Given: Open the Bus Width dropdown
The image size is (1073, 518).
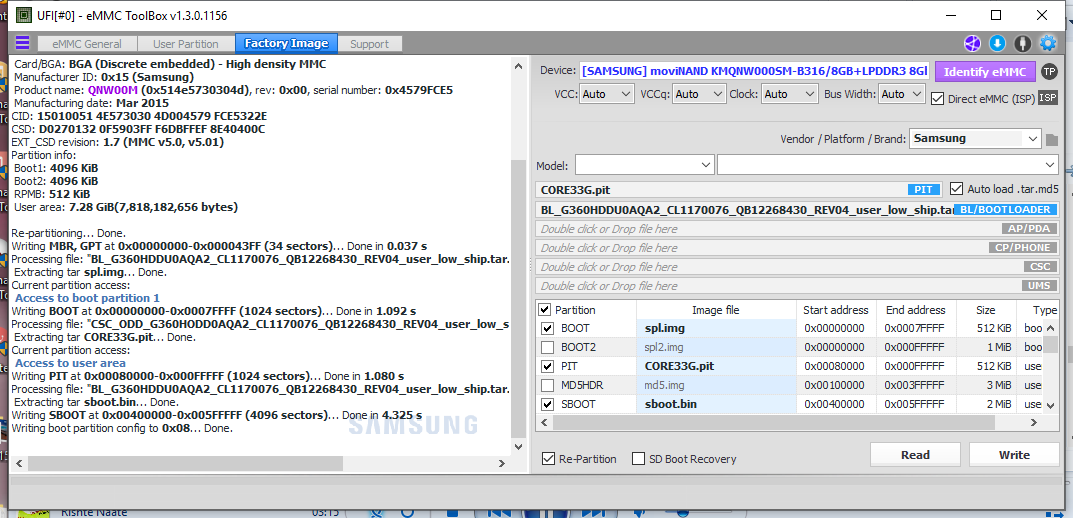Looking at the screenshot, I should point(902,94).
